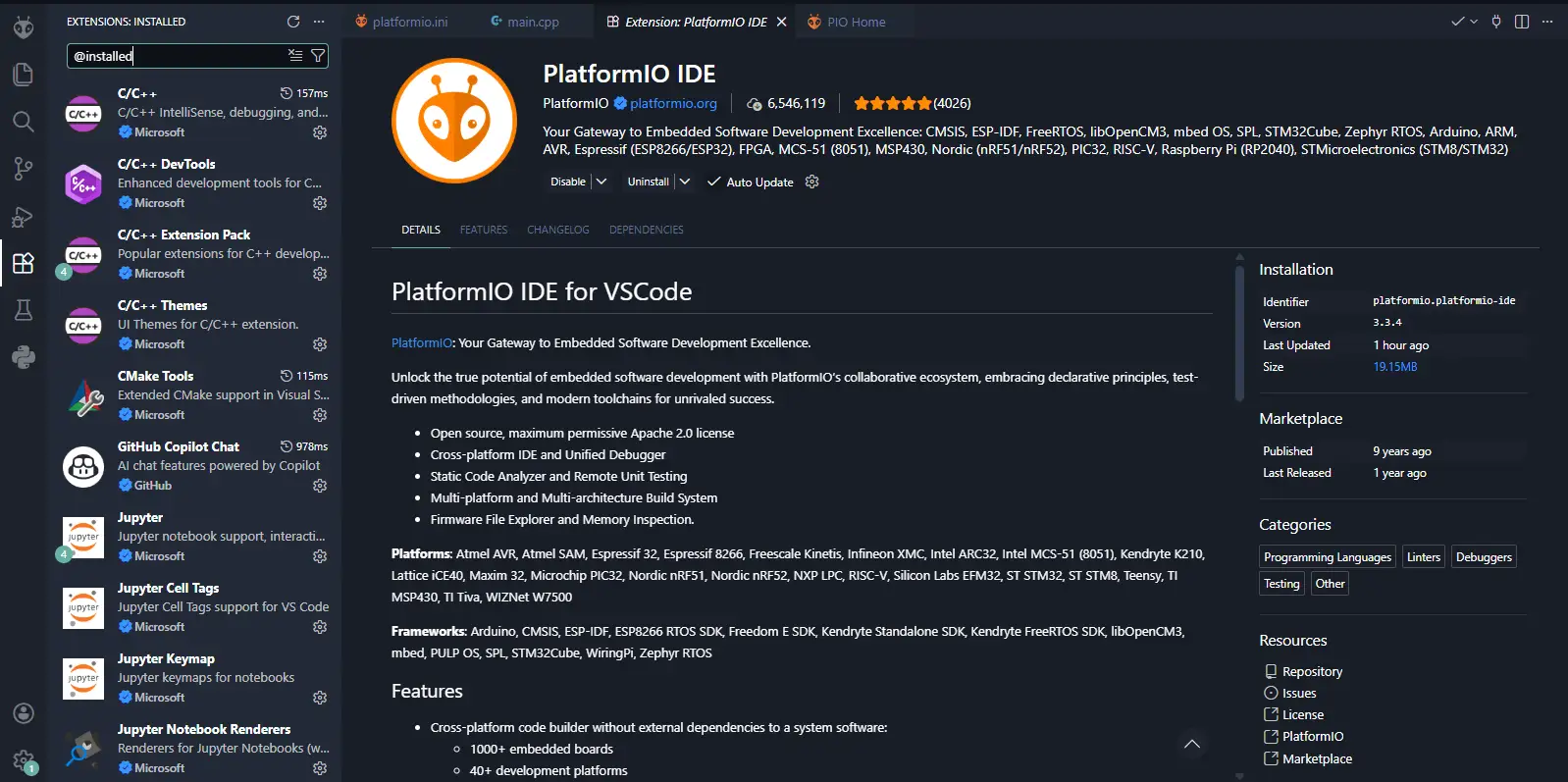Open the Changelog tab
Image resolution: width=1568 pixels, height=782 pixels.
558,230
